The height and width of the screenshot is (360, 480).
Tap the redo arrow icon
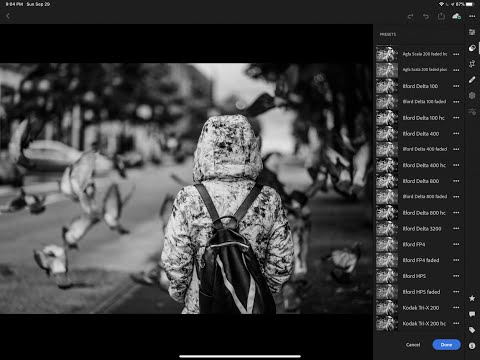pyautogui.click(x=410, y=16)
